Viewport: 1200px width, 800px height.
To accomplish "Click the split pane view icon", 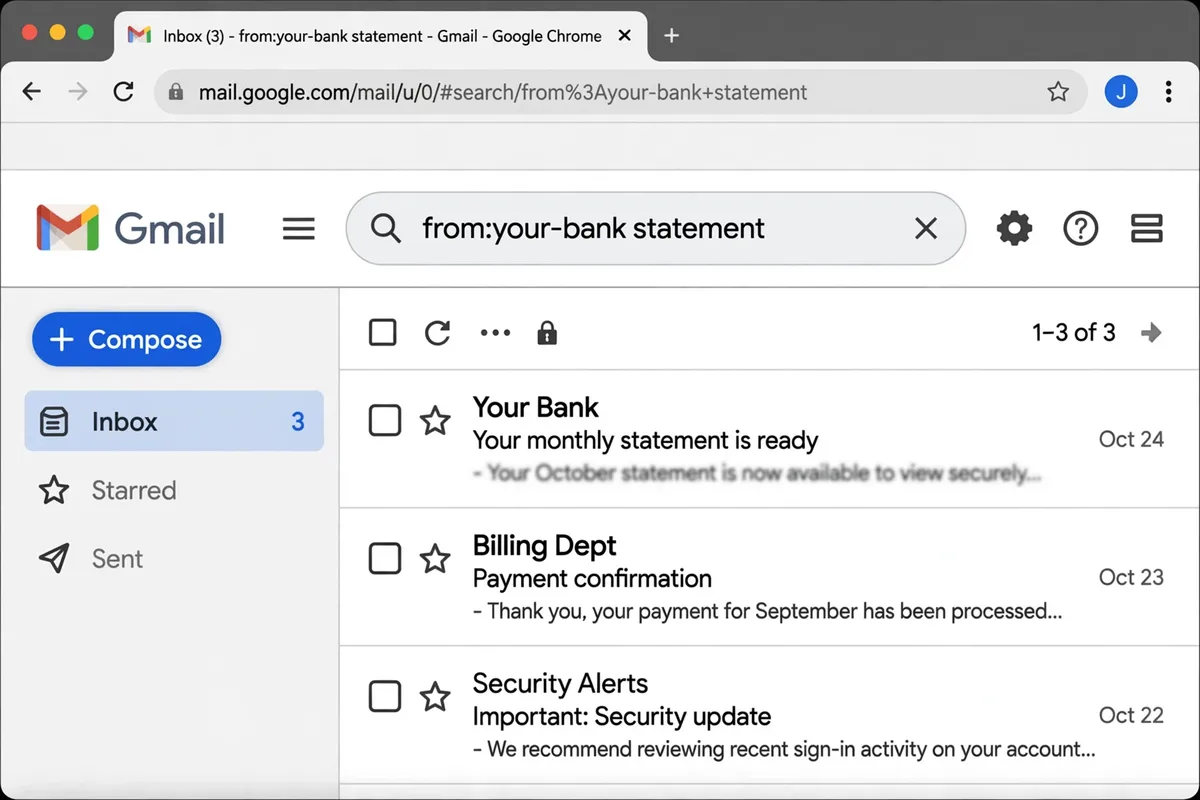I will point(1146,229).
